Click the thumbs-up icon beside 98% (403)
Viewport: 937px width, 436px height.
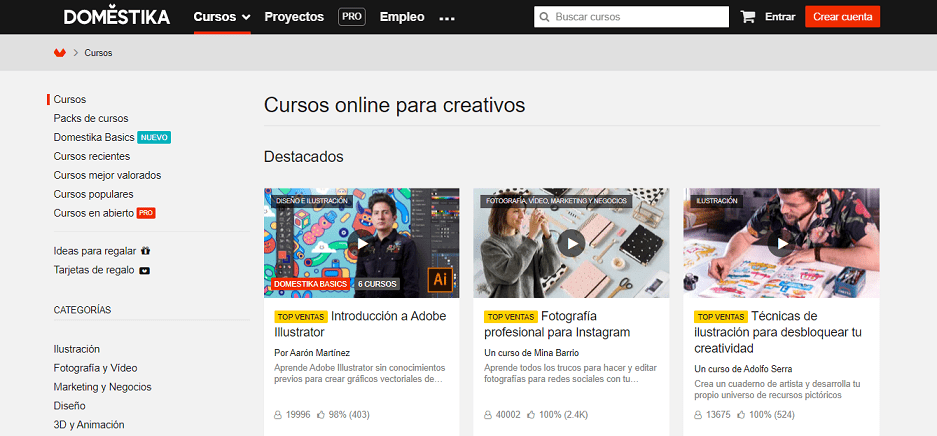tap(321, 414)
